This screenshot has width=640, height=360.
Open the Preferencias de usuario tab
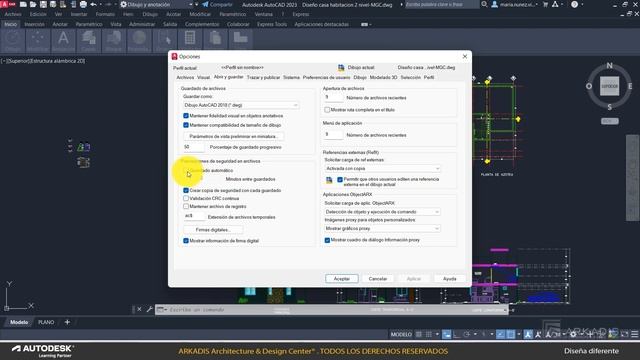[x=326, y=78]
